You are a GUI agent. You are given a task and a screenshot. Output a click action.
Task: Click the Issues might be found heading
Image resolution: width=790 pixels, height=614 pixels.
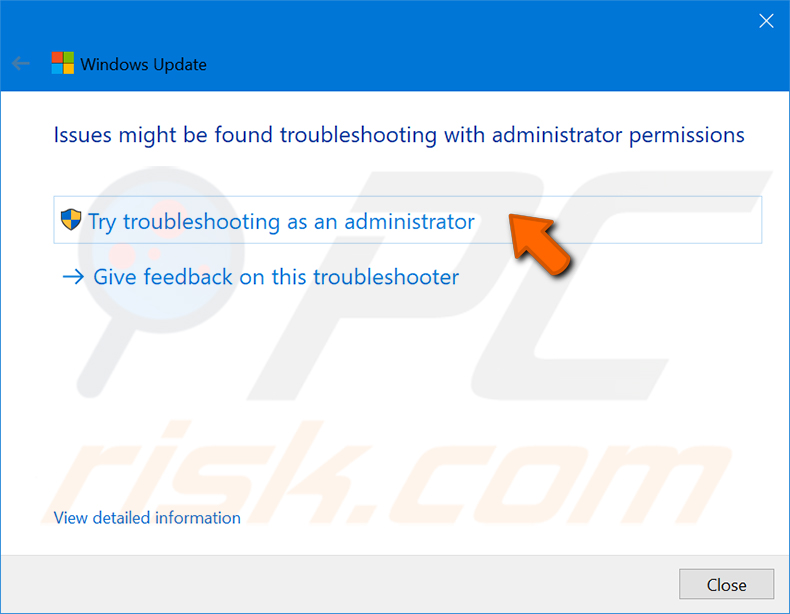tap(399, 135)
